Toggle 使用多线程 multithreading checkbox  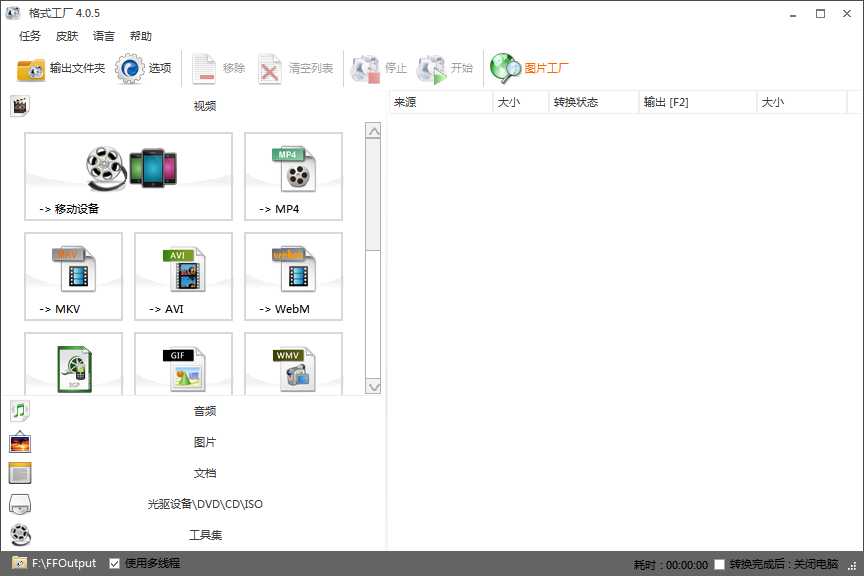(115, 563)
